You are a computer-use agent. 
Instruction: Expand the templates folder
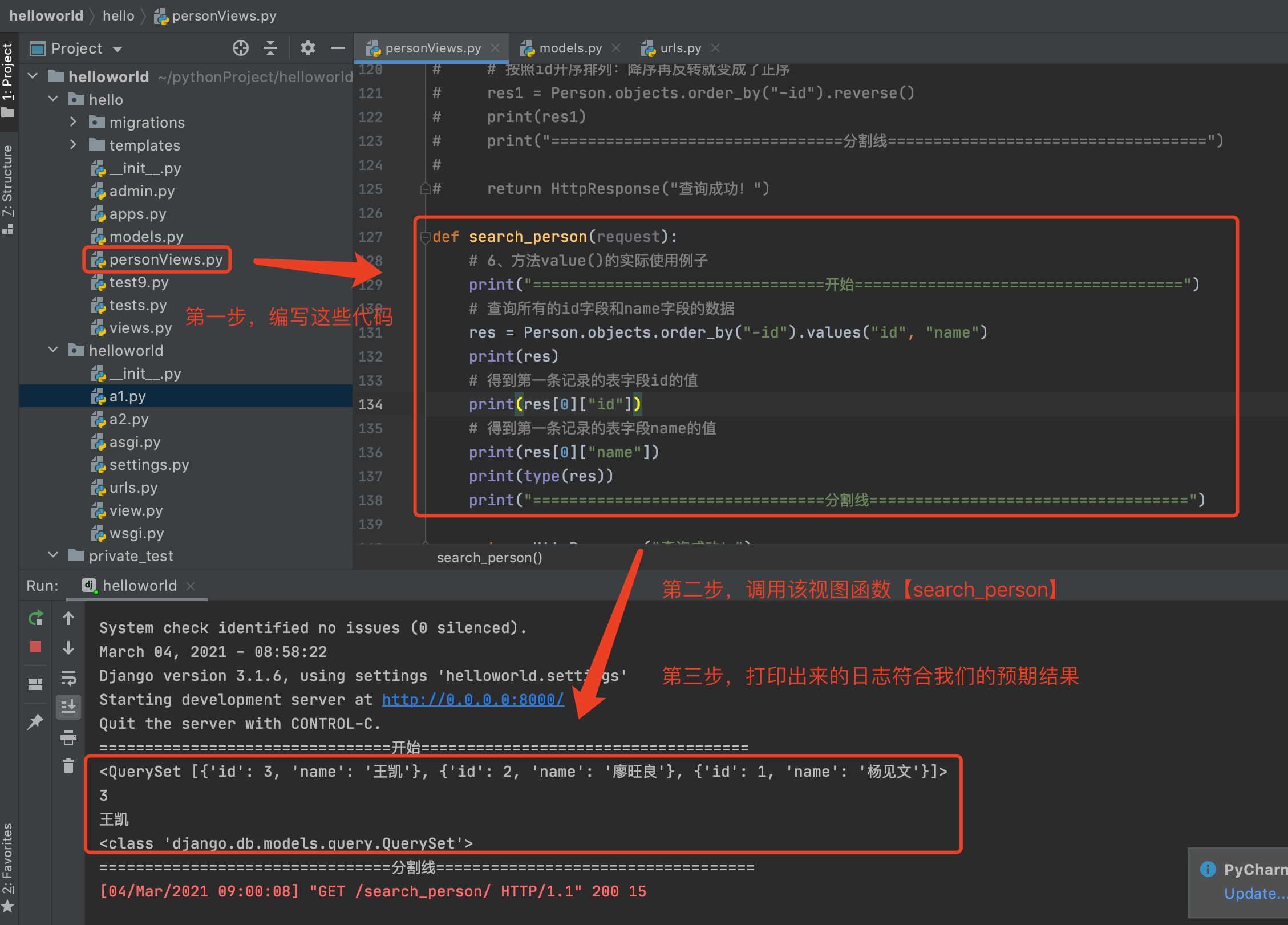coord(73,145)
